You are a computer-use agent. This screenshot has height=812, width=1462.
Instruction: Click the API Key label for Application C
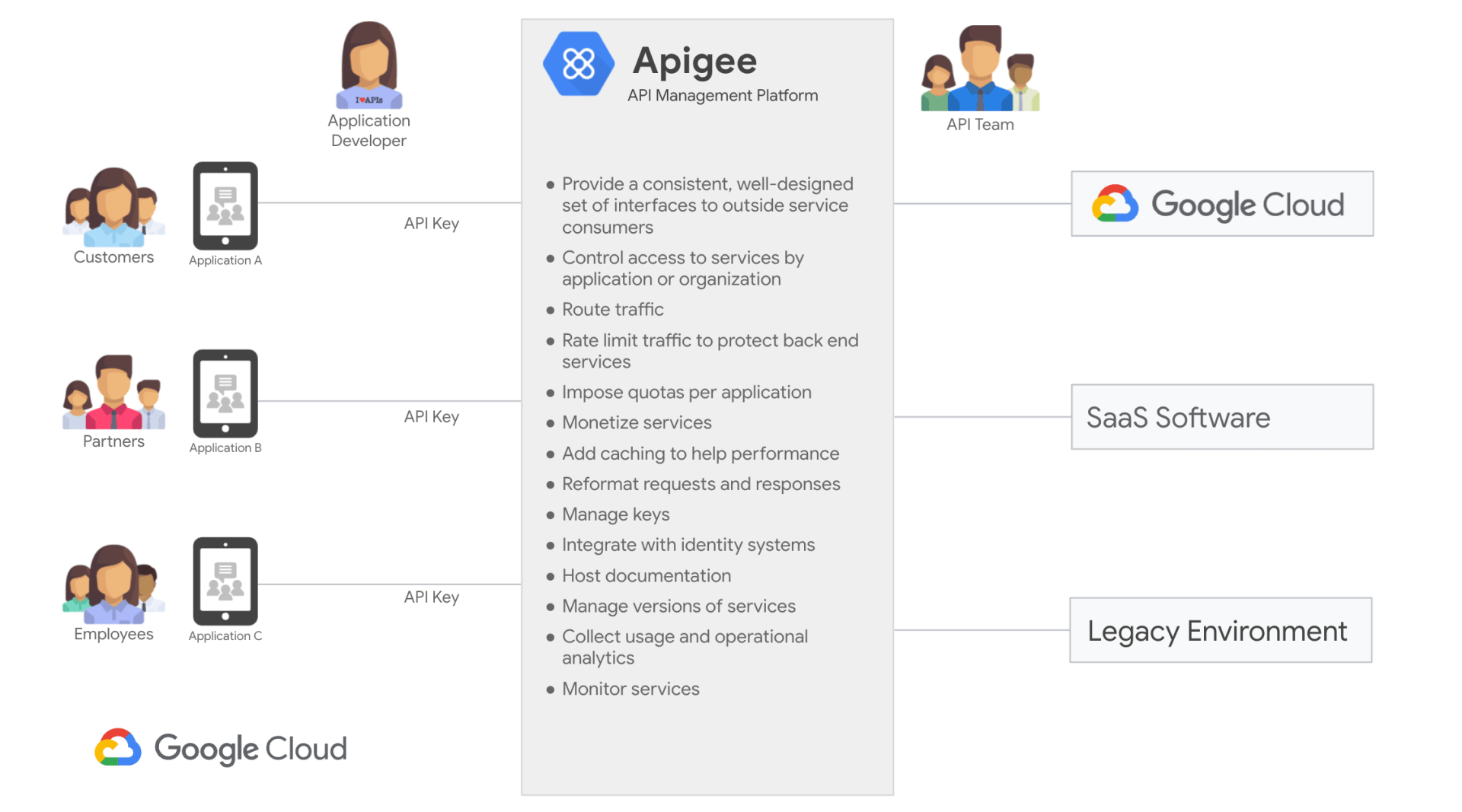(431, 597)
